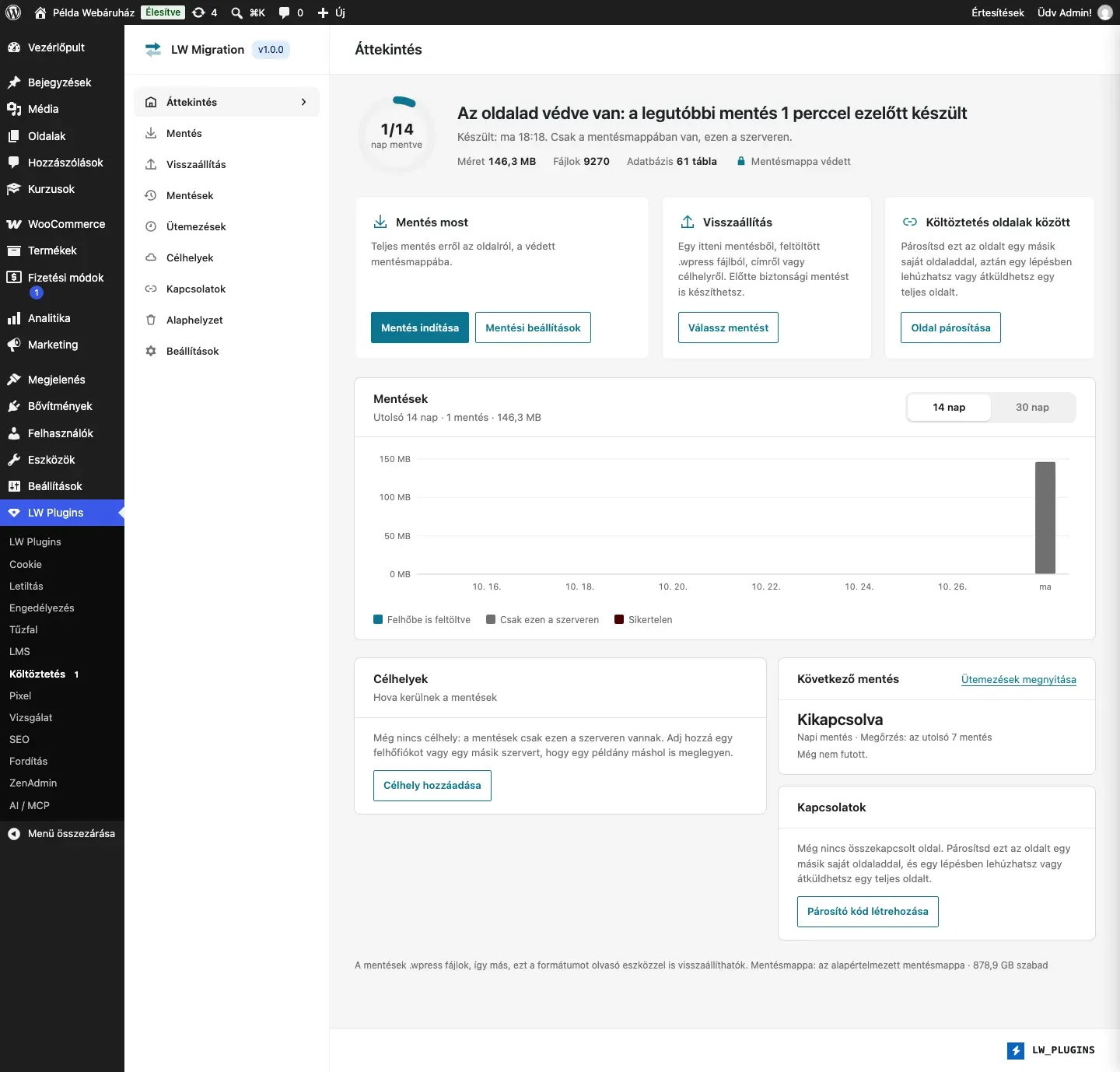Click the Beállítások gear icon in plugin menu
The height and width of the screenshot is (1072, 1120).
click(x=151, y=351)
